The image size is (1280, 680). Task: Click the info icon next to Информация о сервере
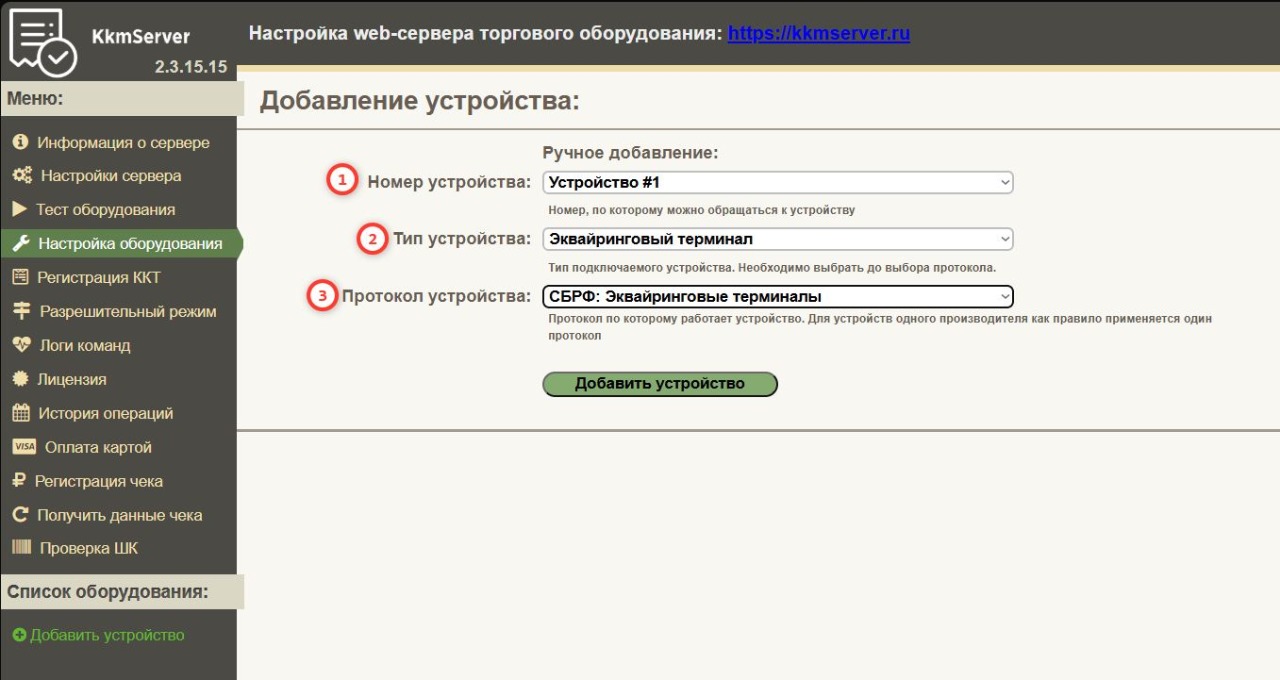point(20,143)
